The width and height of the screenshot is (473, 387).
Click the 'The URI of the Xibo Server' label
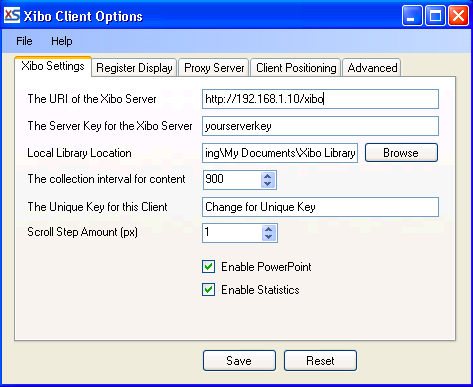(92, 99)
